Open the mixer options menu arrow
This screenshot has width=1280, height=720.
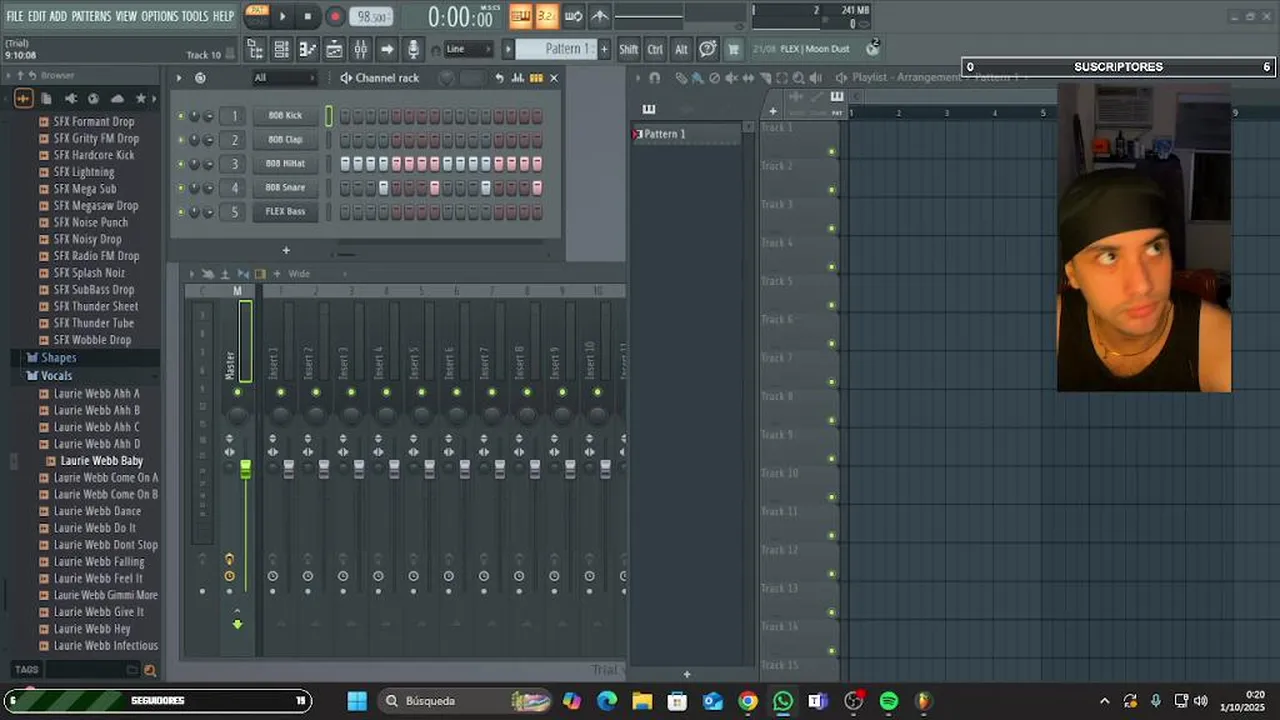192,274
